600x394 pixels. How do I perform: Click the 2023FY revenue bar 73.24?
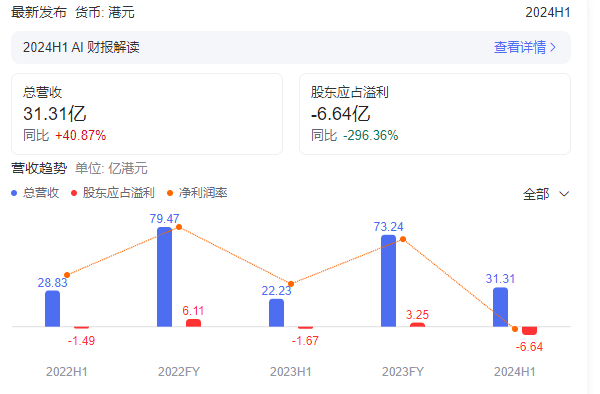pyautogui.click(x=388, y=281)
